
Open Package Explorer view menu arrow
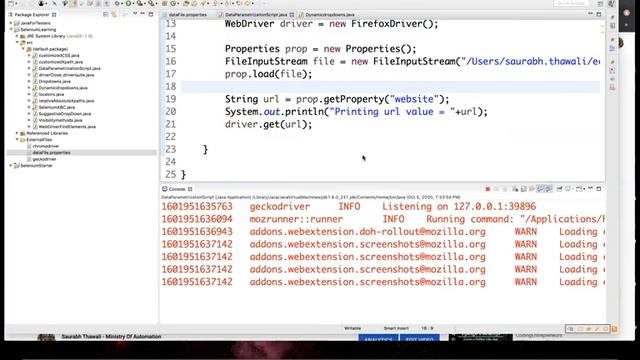135,14
